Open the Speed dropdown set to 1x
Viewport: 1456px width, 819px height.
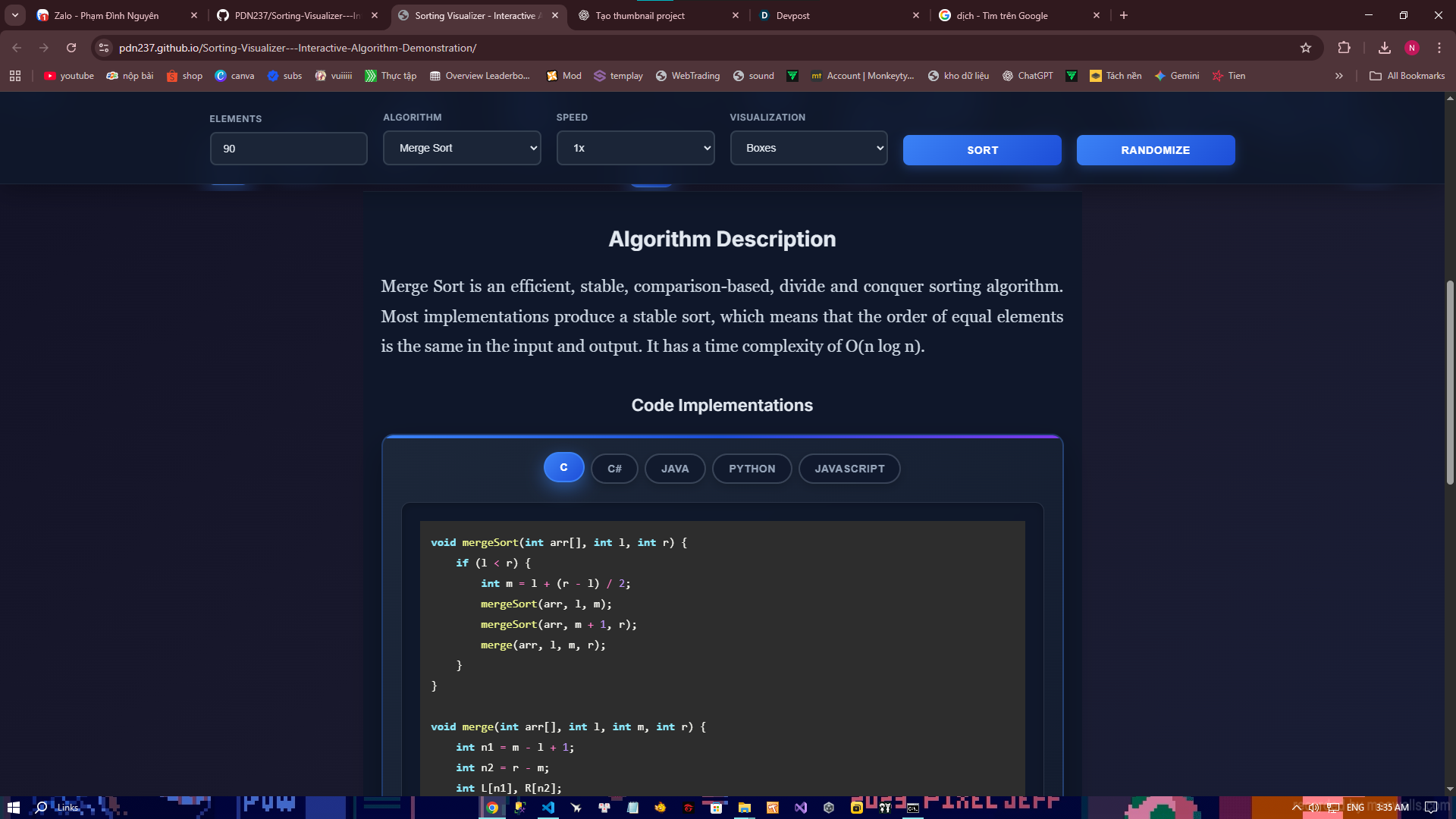point(635,148)
